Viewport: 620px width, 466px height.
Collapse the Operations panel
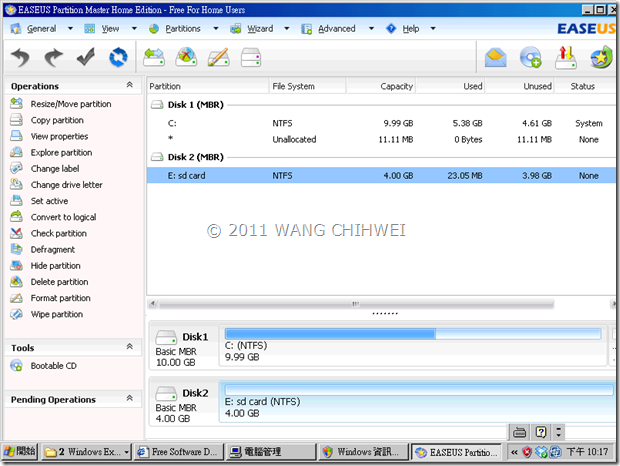[x=129, y=85]
